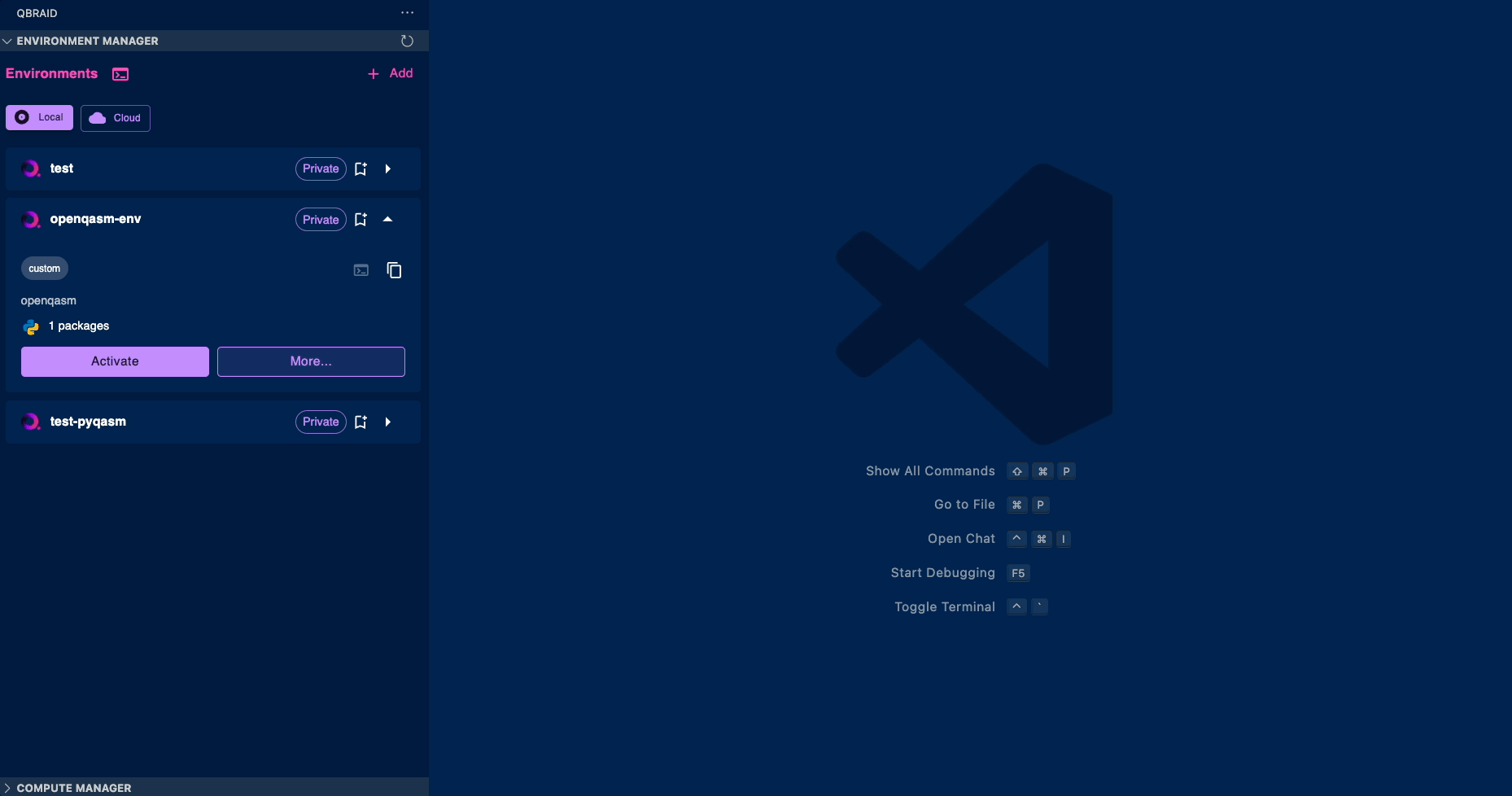Click the Python packages icon
This screenshot has height=796, width=1512.
(x=31, y=327)
